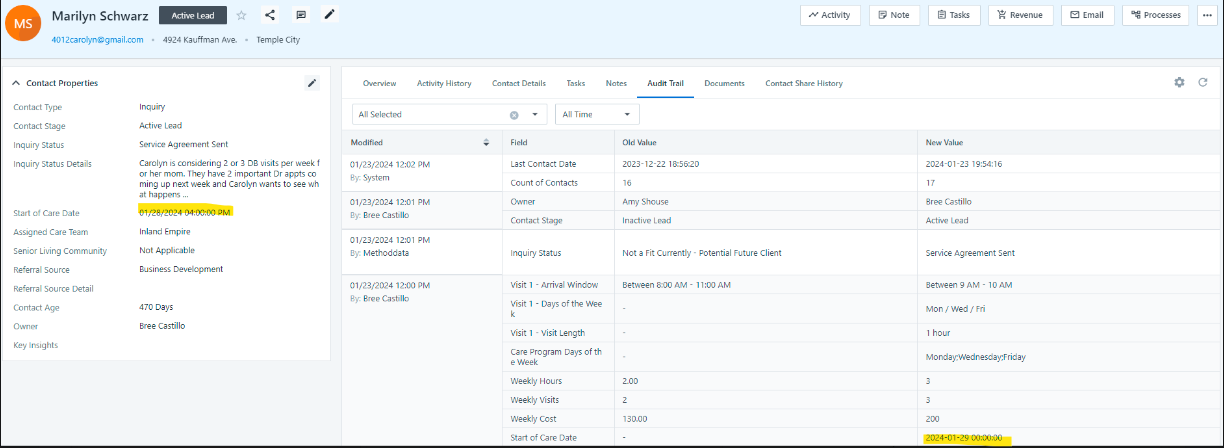This screenshot has height=448, width=1224.
Task: Edit Contact Properties with the pencil icon
Action: [312, 83]
